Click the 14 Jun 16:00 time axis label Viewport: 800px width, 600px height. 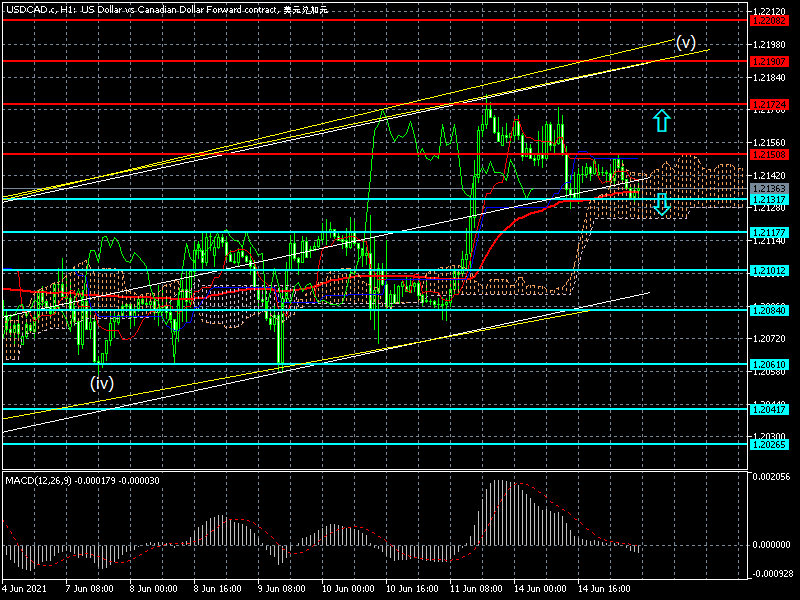tap(604, 588)
